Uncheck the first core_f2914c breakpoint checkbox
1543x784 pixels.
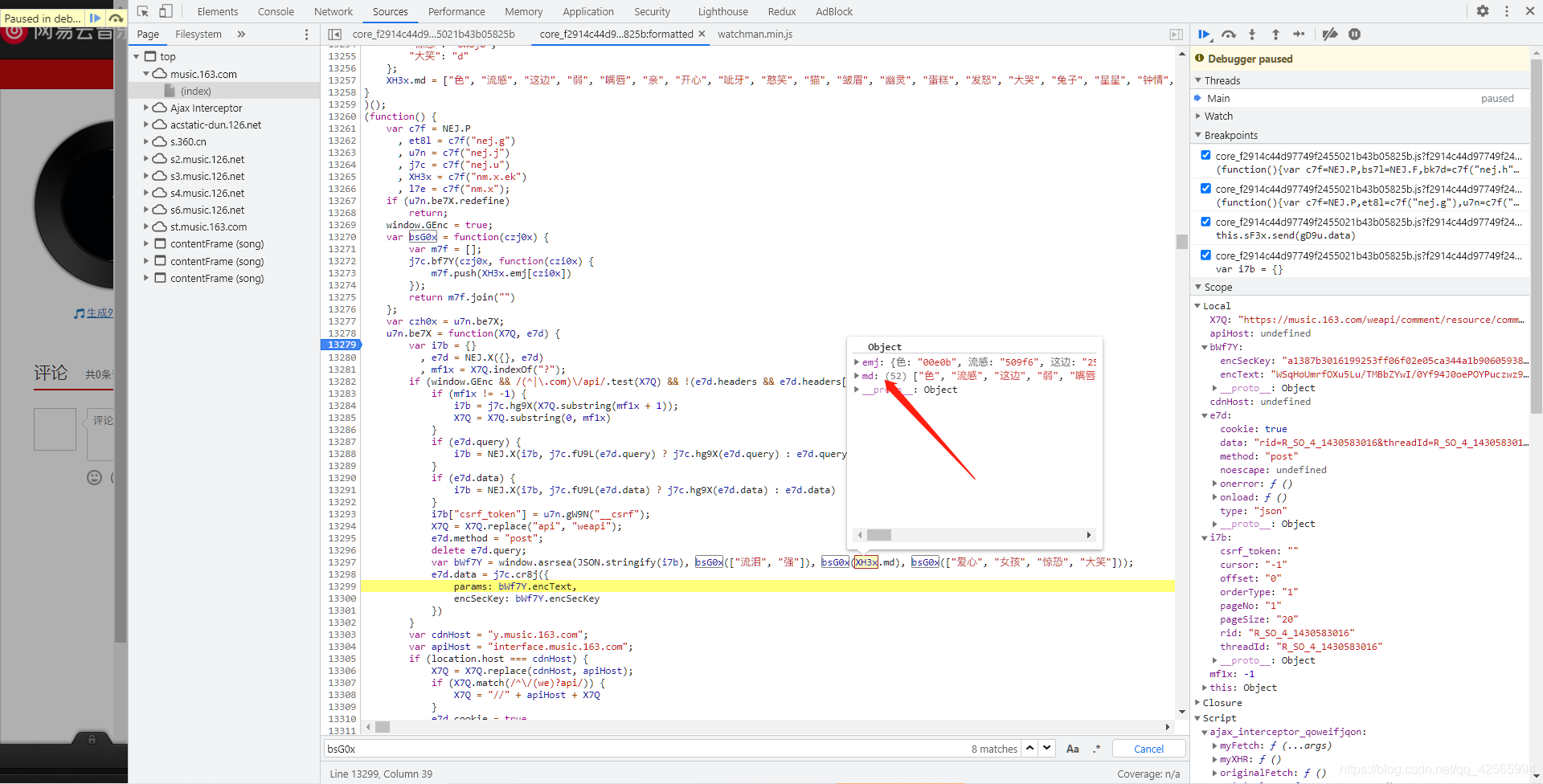pyautogui.click(x=1205, y=155)
